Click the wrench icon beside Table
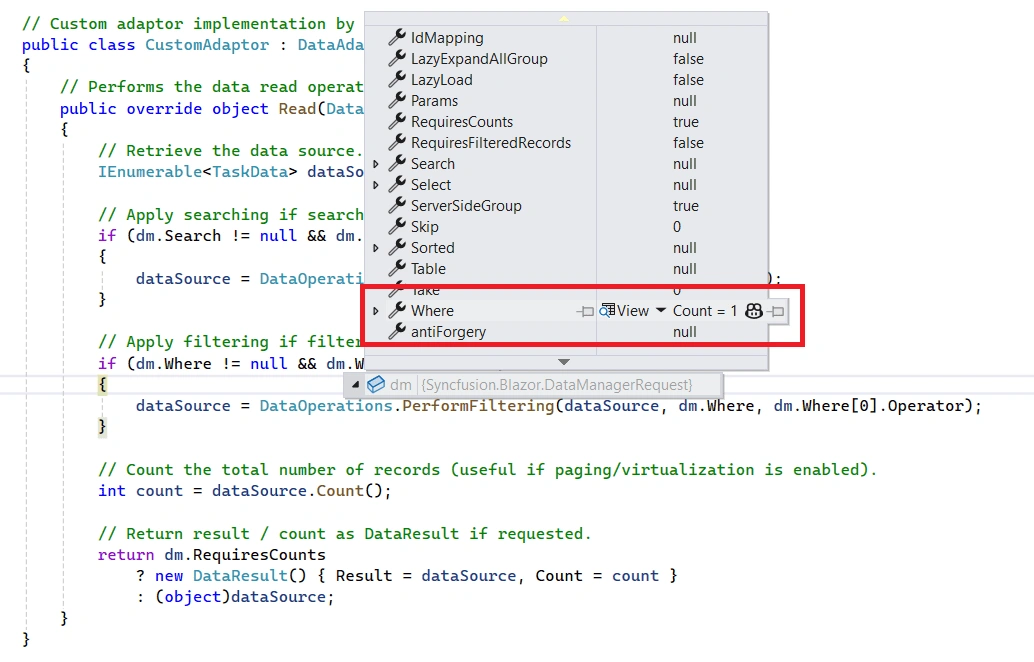Image resolution: width=1034 pixels, height=662 pixels. pyautogui.click(x=396, y=269)
